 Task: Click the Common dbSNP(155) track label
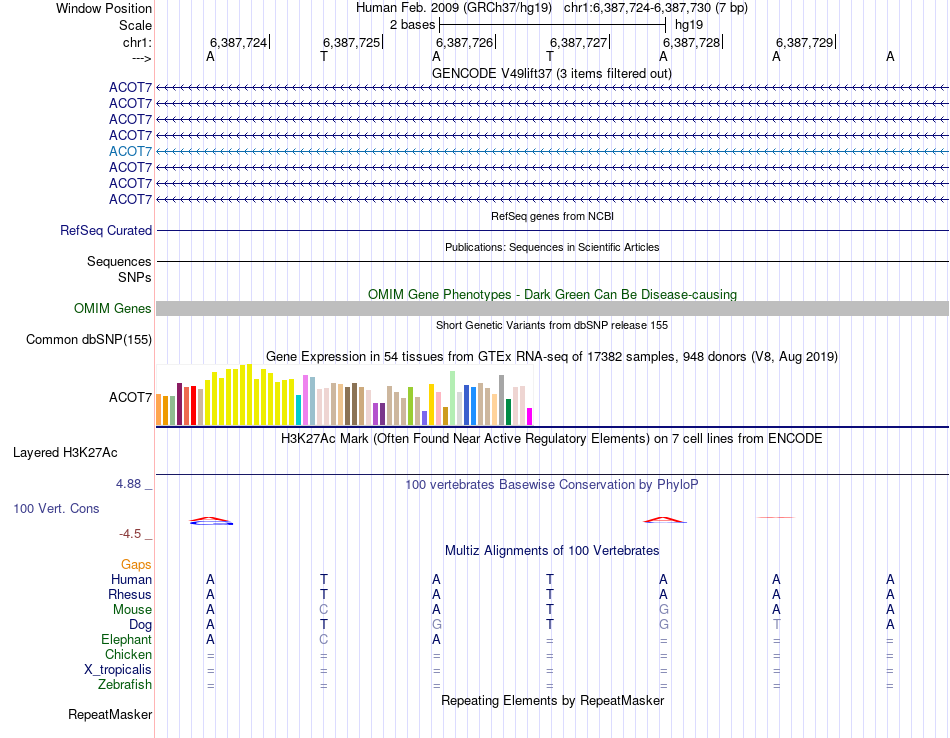pyautogui.click(x=89, y=339)
